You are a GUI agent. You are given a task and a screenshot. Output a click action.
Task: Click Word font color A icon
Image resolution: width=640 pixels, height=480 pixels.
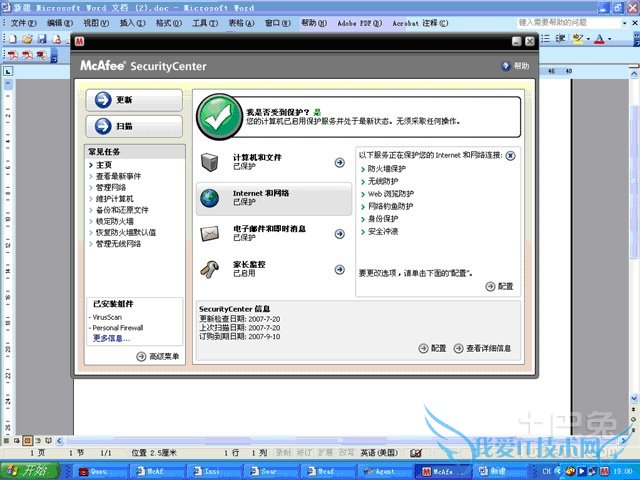[599, 39]
